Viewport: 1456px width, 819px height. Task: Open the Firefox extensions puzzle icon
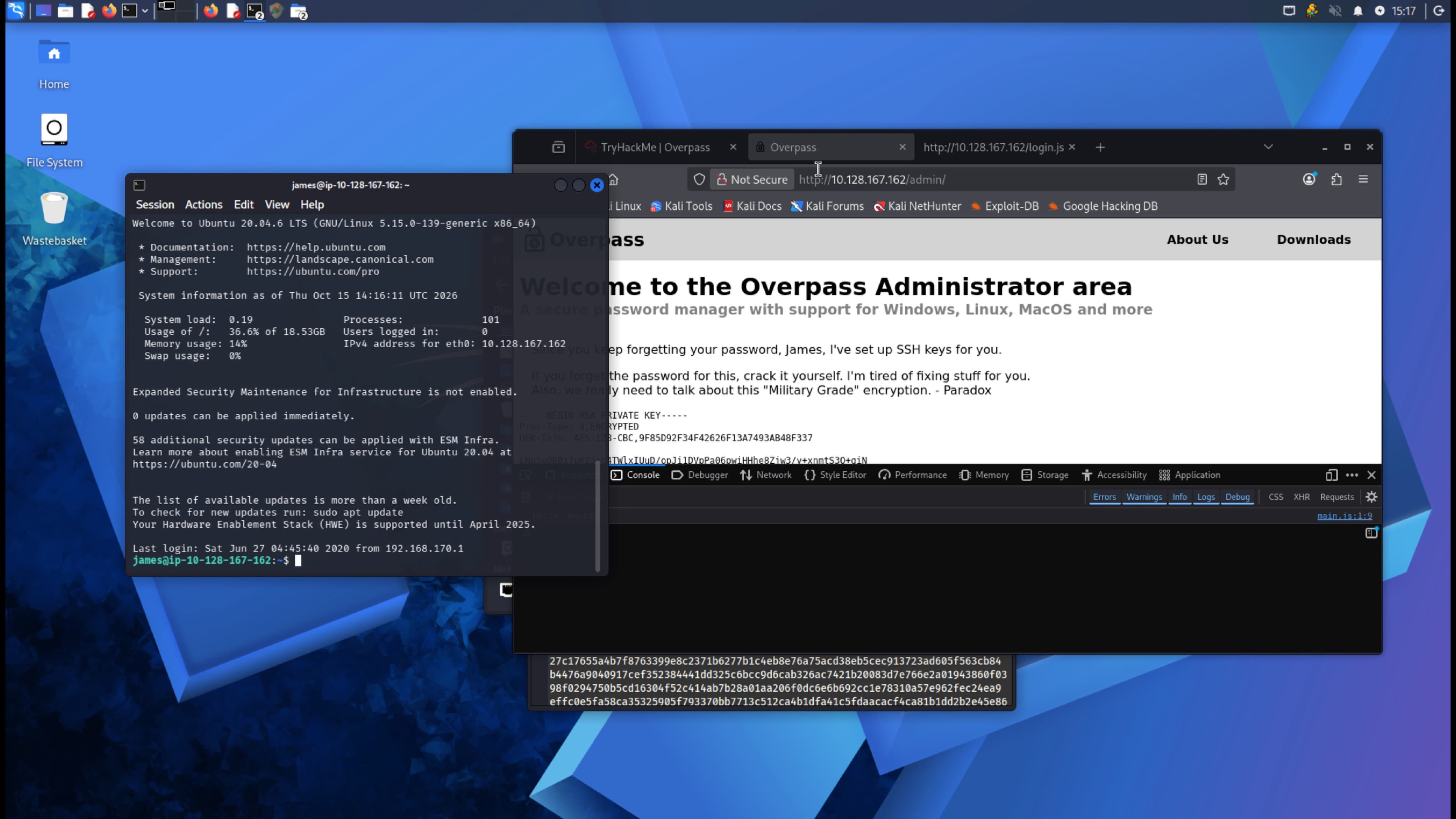[x=1336, y=179]
